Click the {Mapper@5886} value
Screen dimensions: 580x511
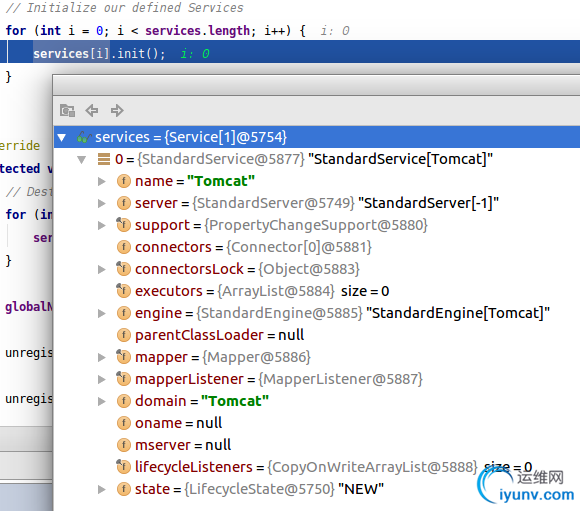pyautogui.click(x=256, y=357)
